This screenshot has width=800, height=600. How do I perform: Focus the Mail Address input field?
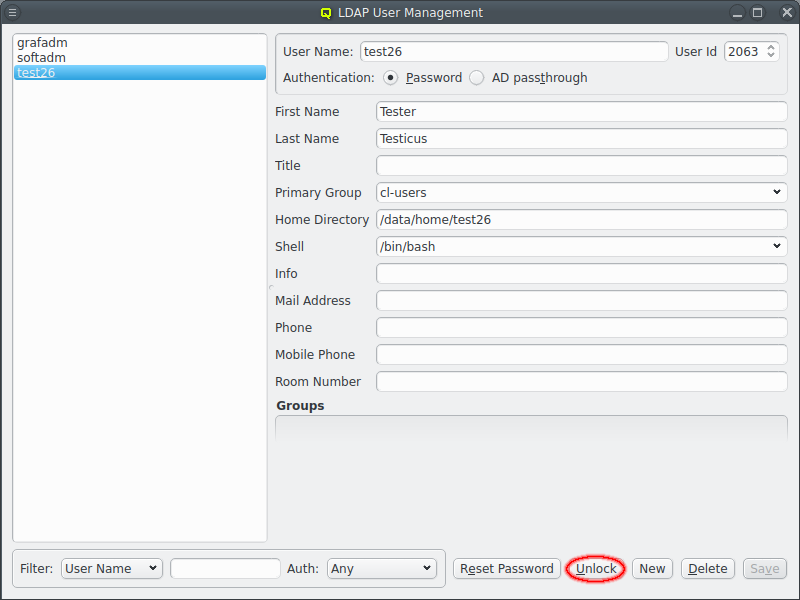click(x=582, y=300)
